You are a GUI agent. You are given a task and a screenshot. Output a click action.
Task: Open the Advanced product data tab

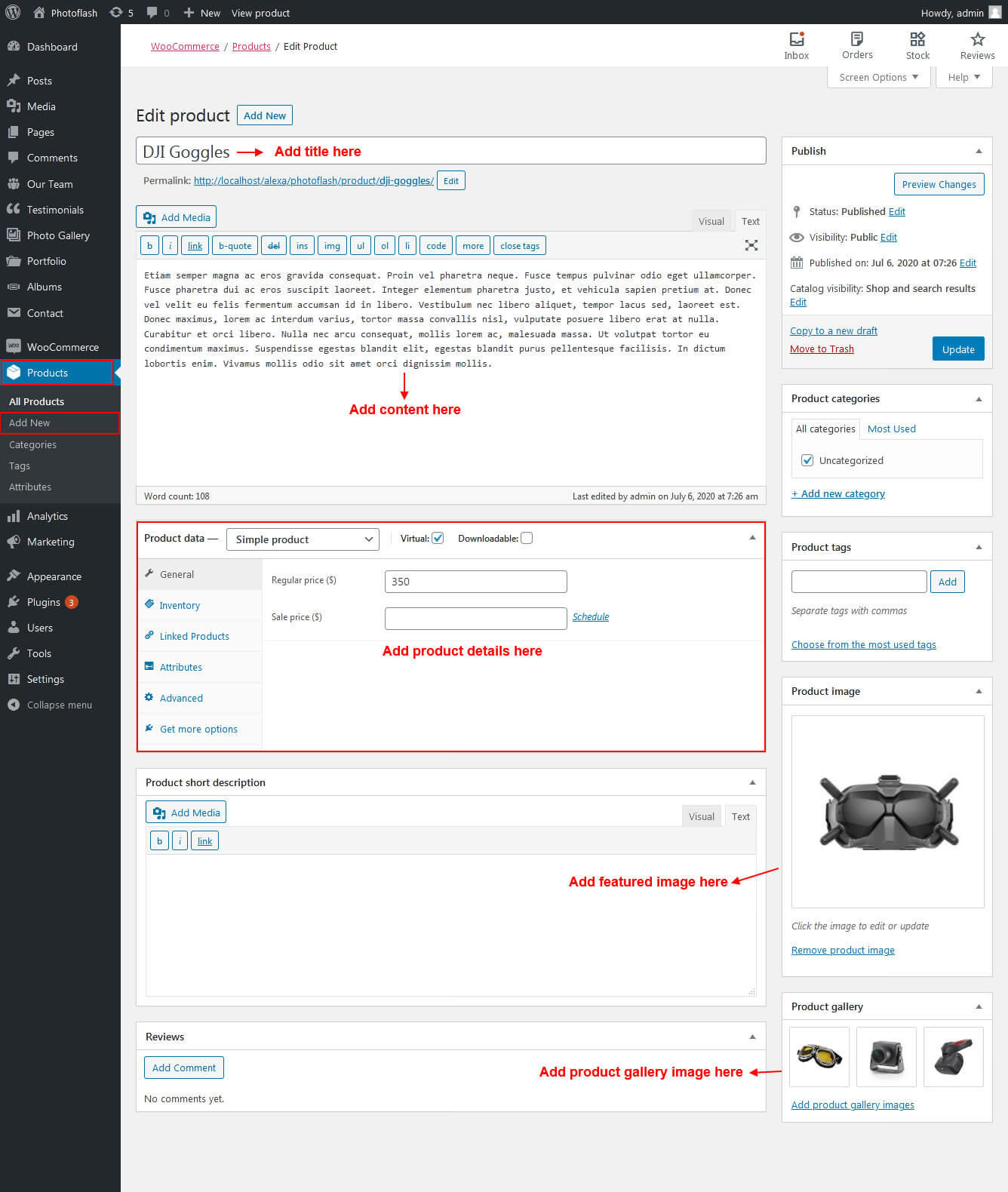200,698
